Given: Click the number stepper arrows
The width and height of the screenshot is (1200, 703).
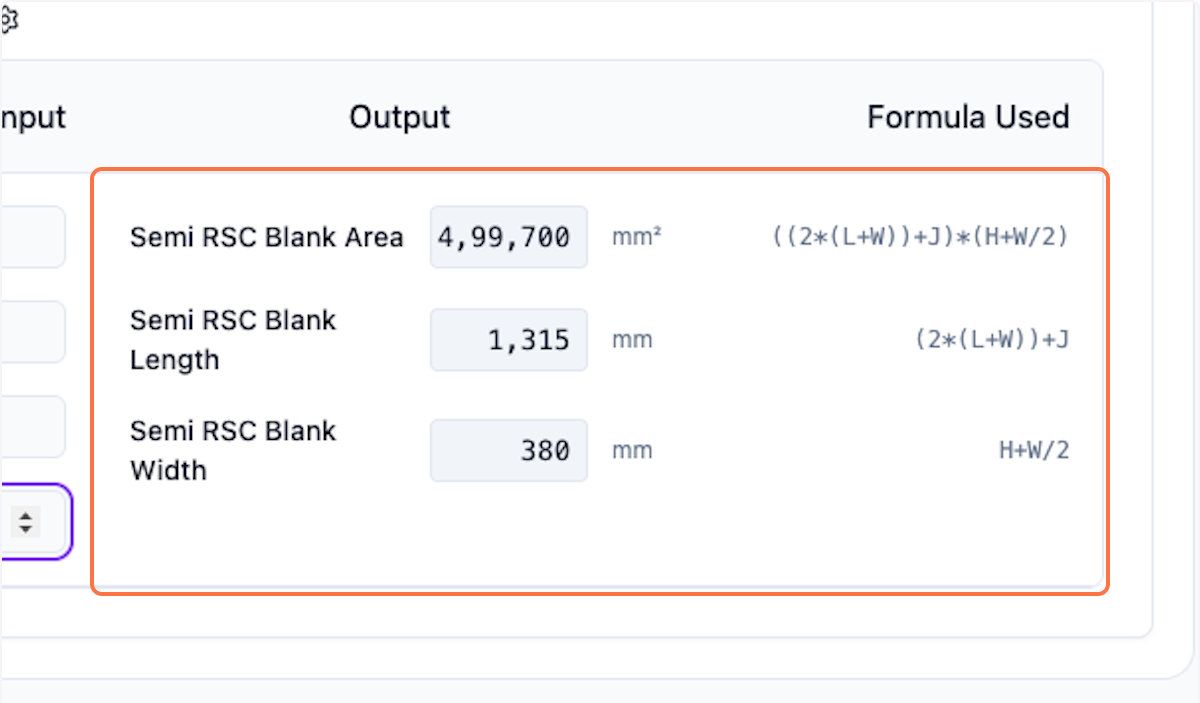Looking at the screenshot, I should (26, 521).
